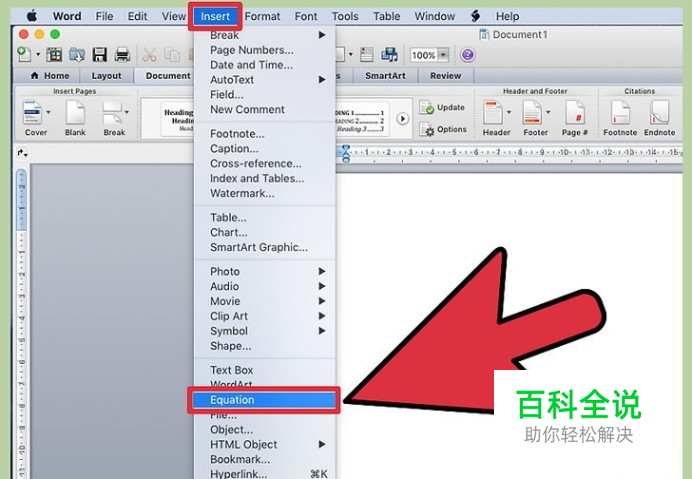Open the 100% zoom combo box
This screenshot has height=479, width=692.
tap(429, 55)
